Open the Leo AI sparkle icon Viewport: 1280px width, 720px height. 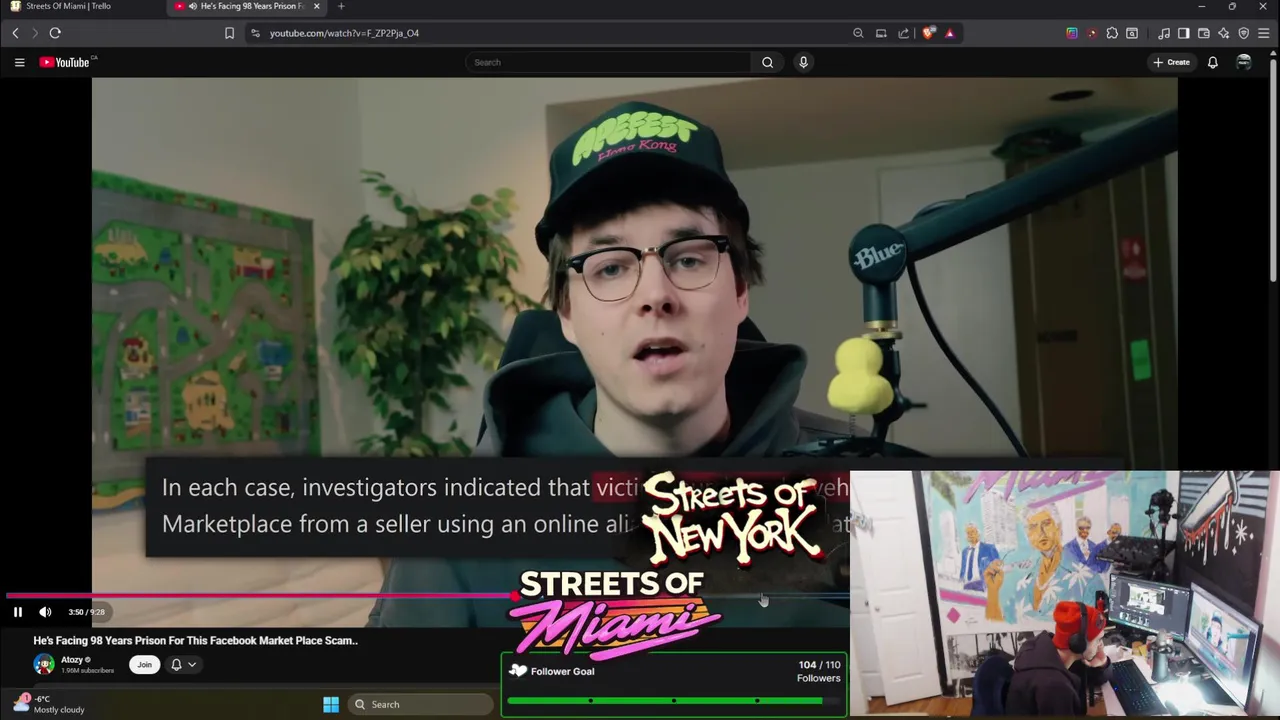point(1224,33)
